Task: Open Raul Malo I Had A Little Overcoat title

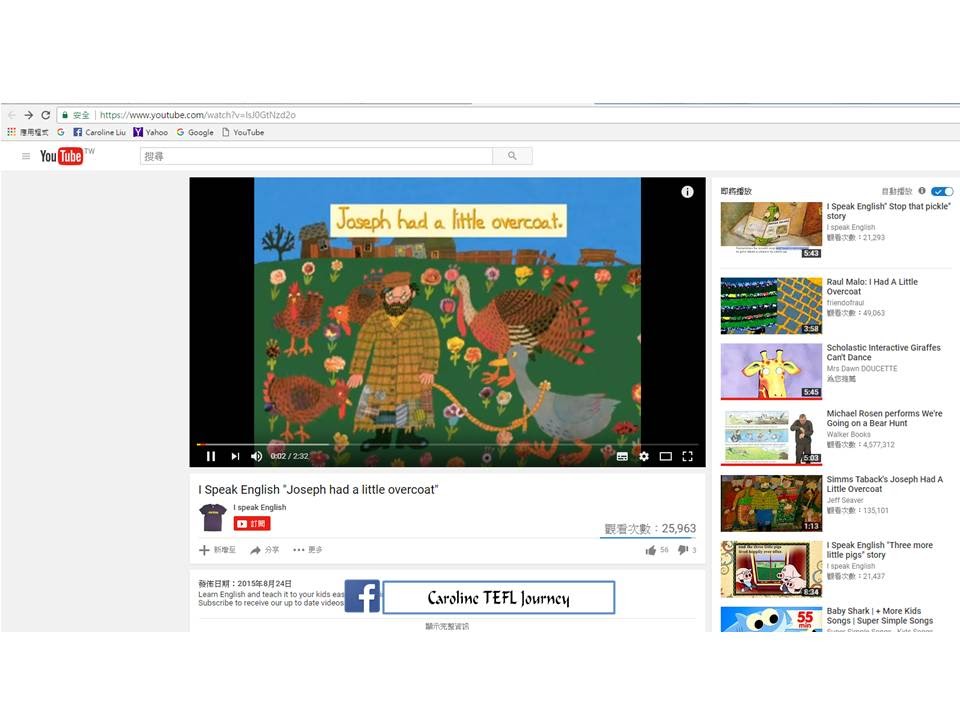Action: (x=872, y=287)
